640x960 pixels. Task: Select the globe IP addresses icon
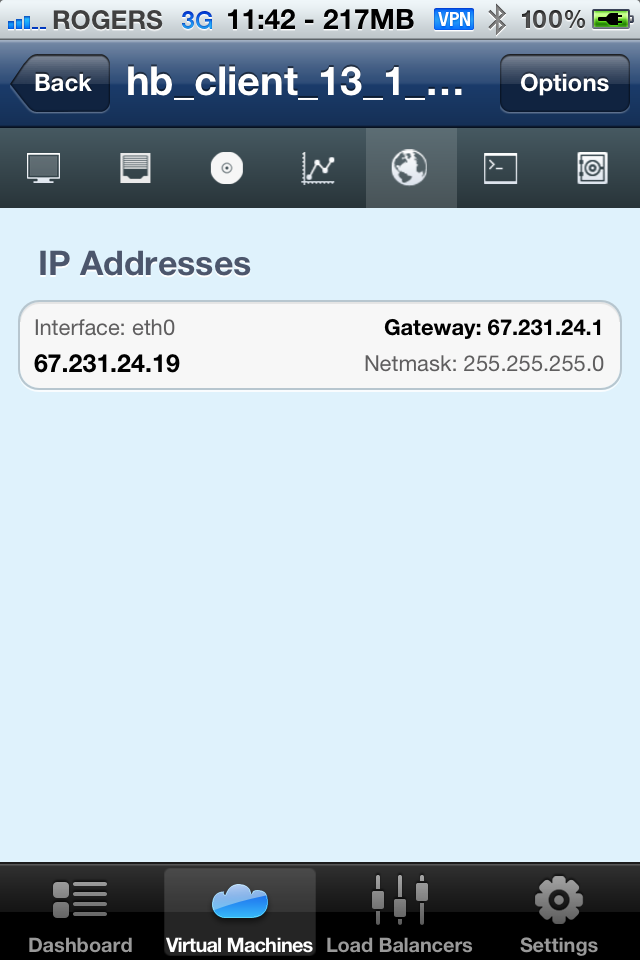click(409, 168)
